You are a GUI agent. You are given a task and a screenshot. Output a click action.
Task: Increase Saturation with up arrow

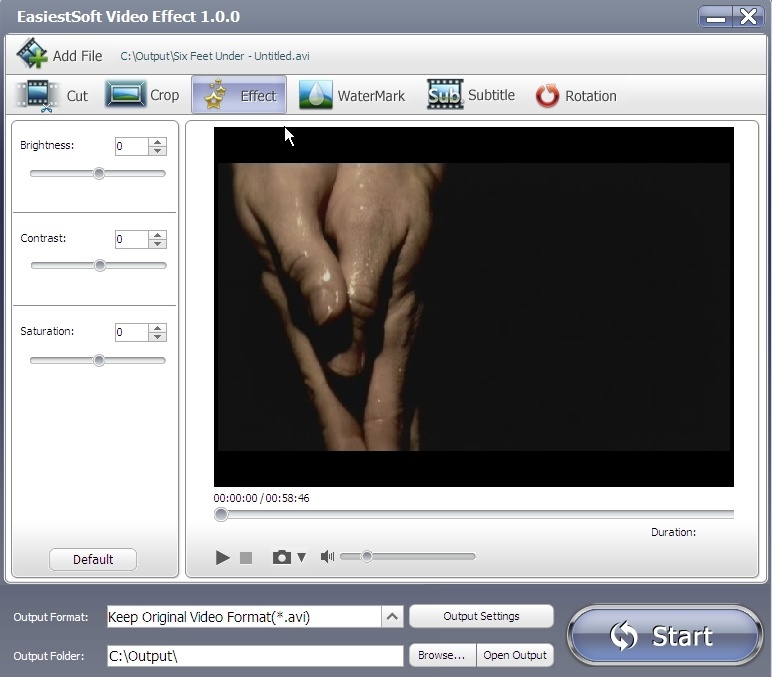point(158,328)
